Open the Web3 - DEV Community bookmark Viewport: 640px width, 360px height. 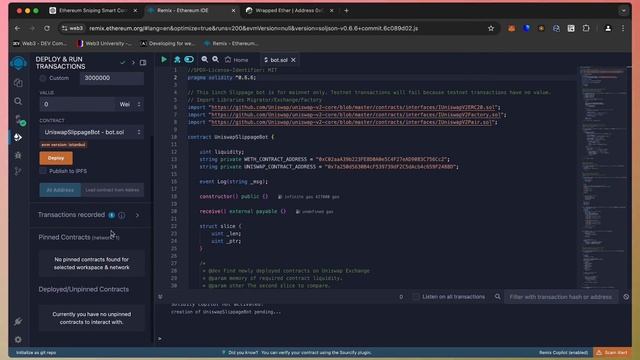40,43
